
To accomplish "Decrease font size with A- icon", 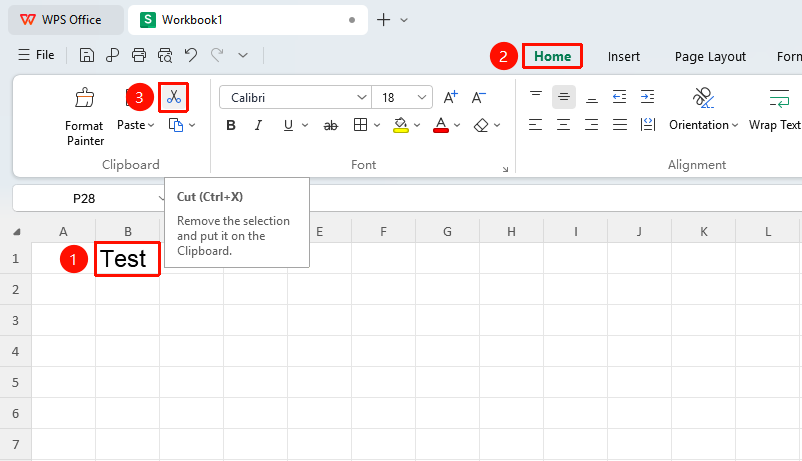I will point(479,97).
